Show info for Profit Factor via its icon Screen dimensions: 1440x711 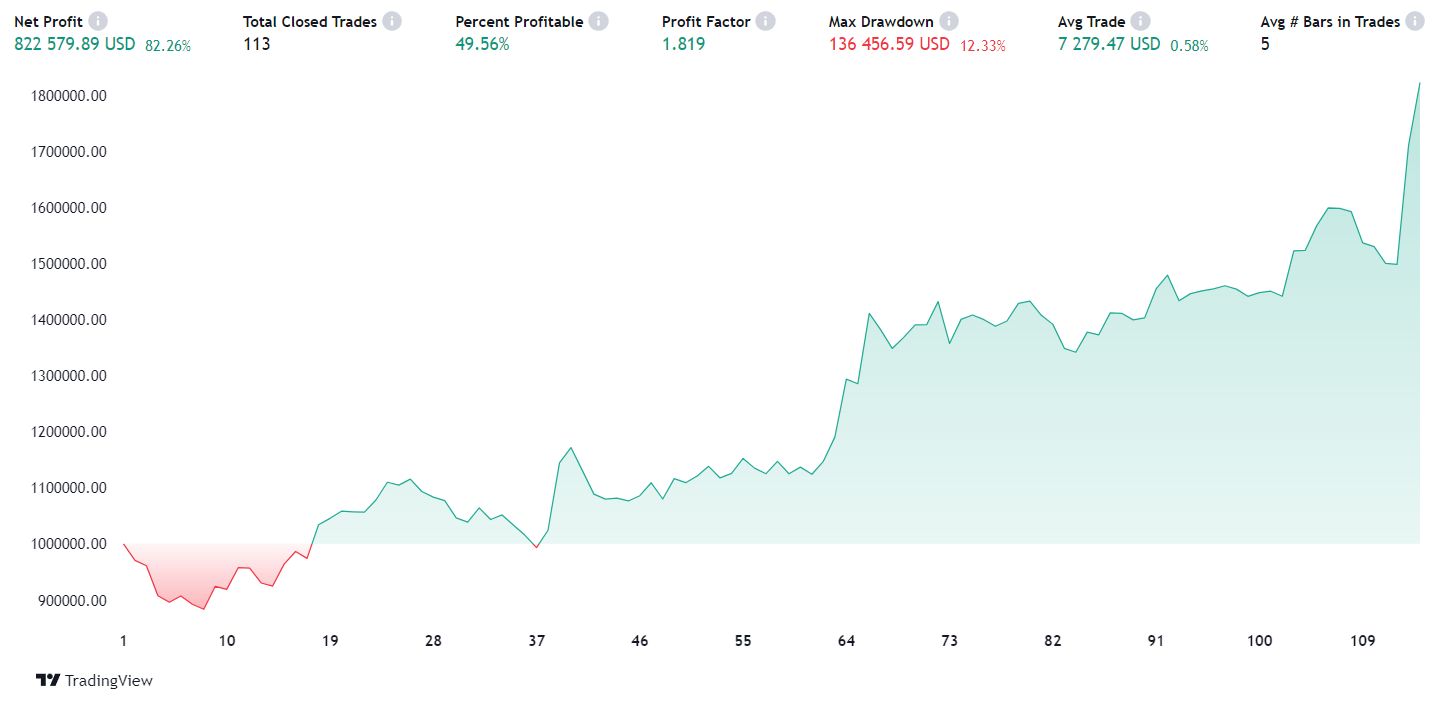(765, 21)
